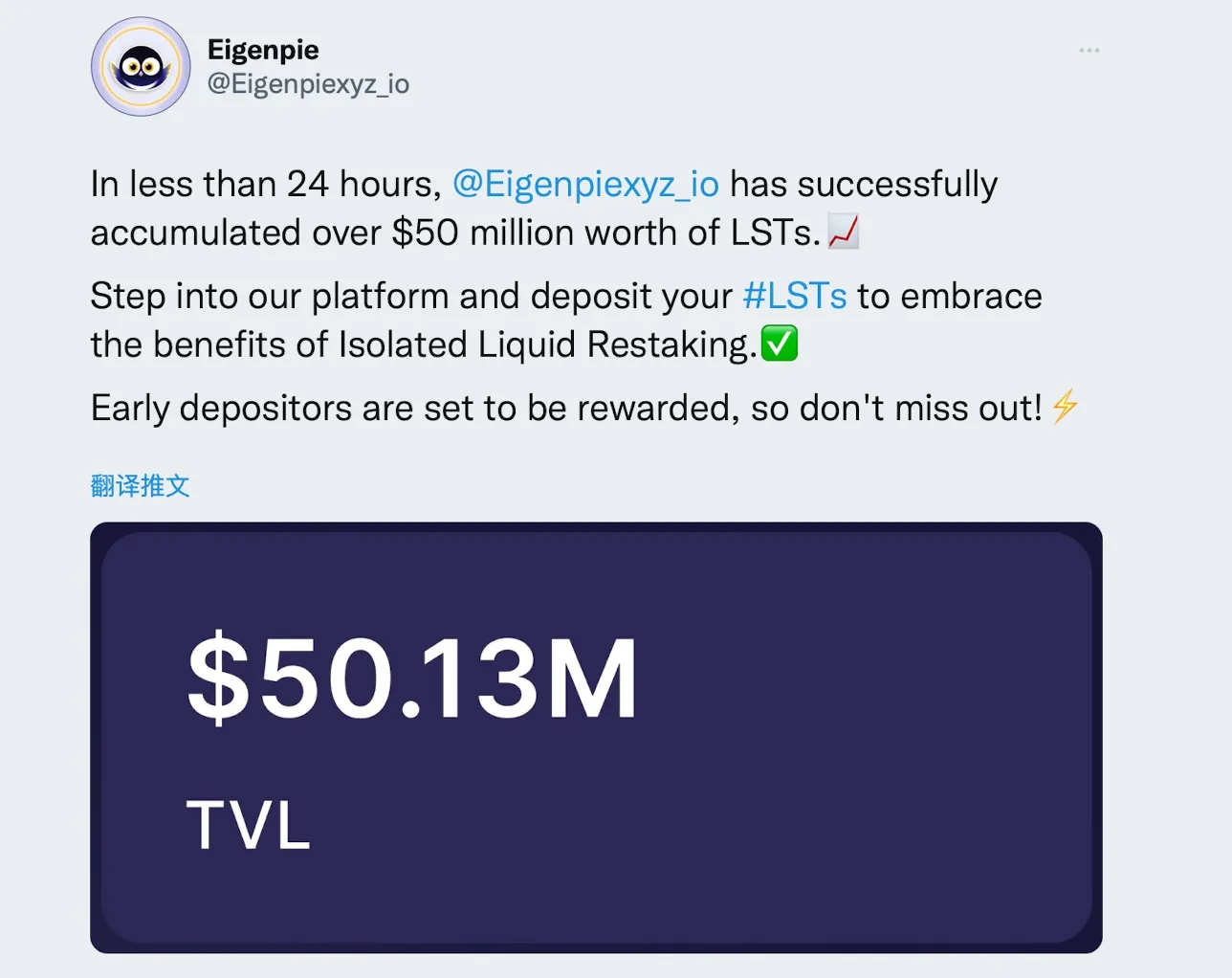Click the Eigenpie display name

coord(262,50)
